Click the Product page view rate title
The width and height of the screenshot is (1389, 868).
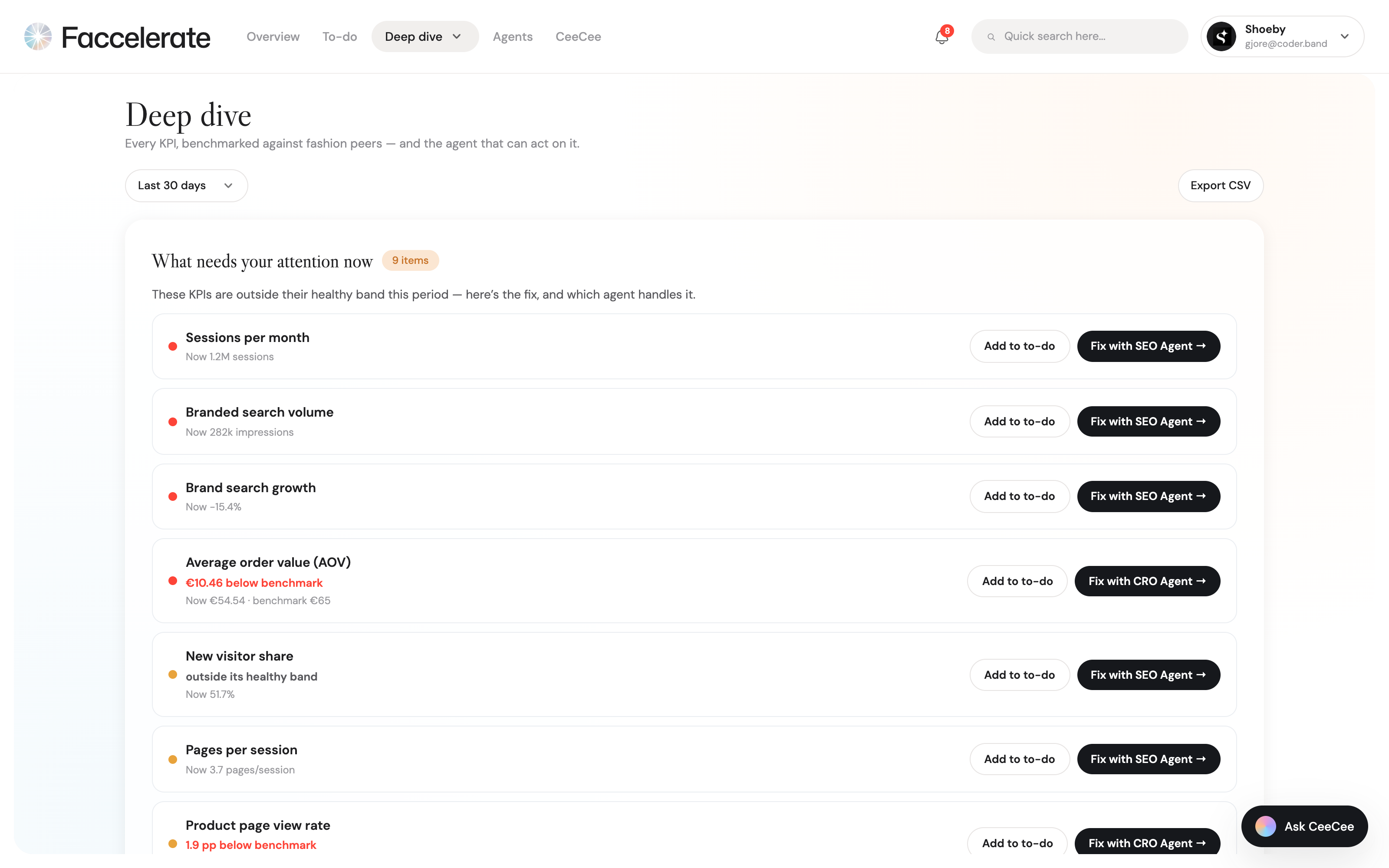(258, 825)
